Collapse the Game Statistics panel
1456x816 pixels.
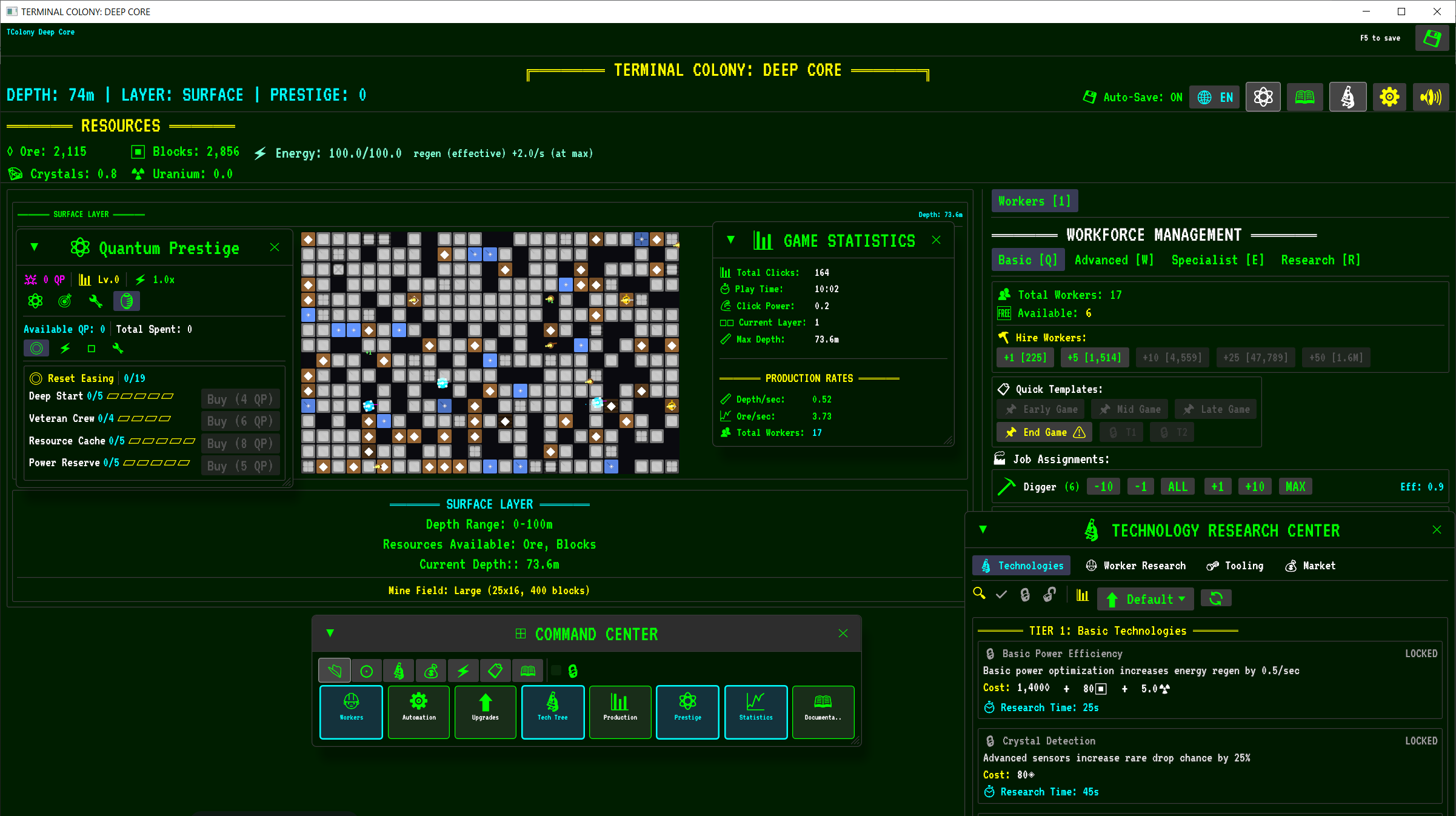coord(731,240)
